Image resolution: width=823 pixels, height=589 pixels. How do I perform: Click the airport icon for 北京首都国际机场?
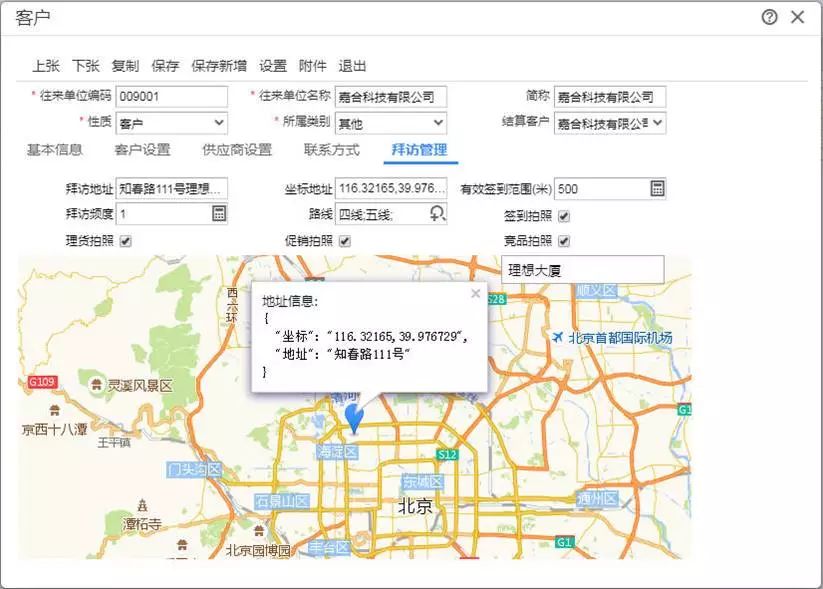558,338
